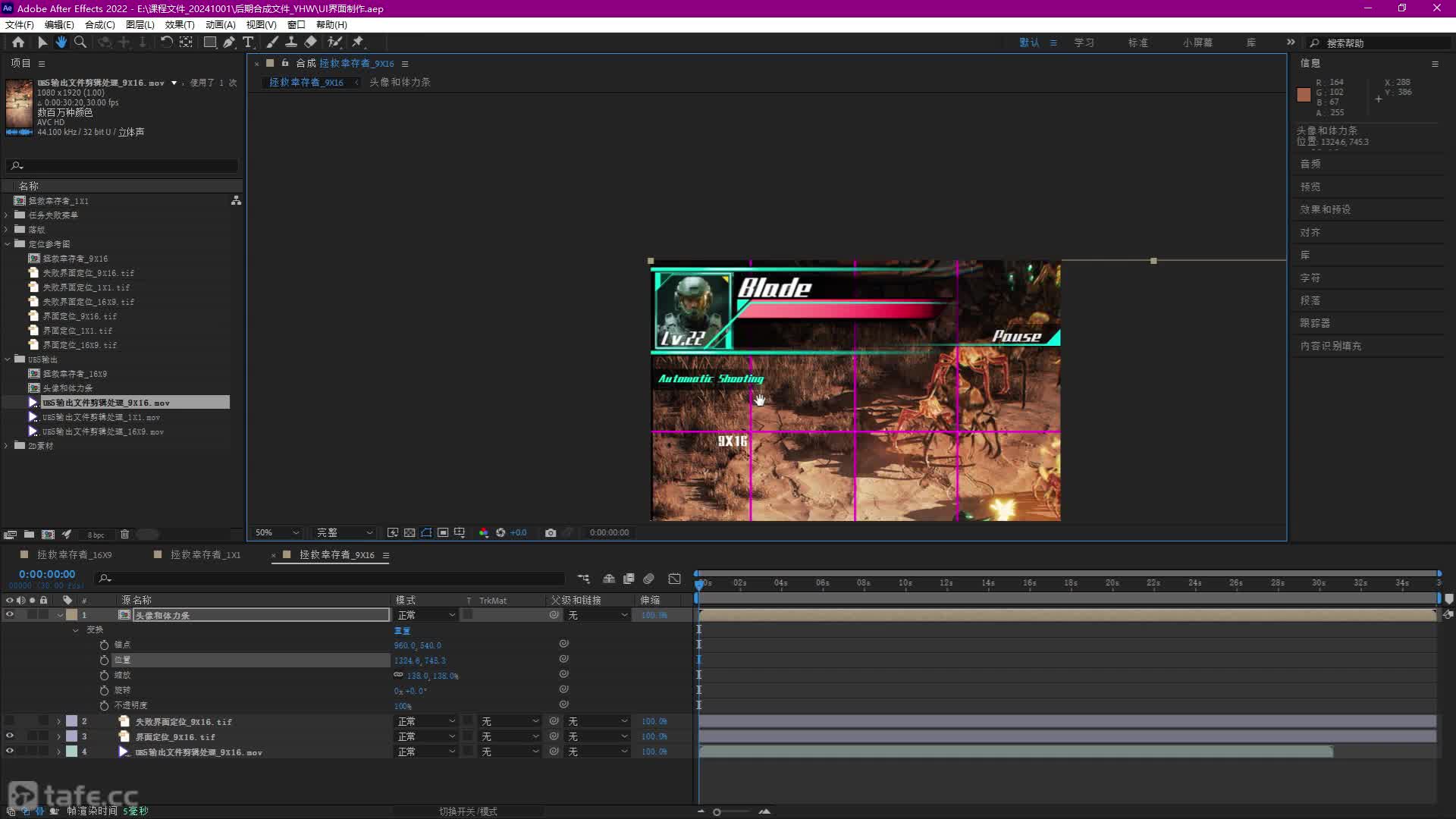
Task: Expand the 2D素材 folder in project
Action: point(7,446)
